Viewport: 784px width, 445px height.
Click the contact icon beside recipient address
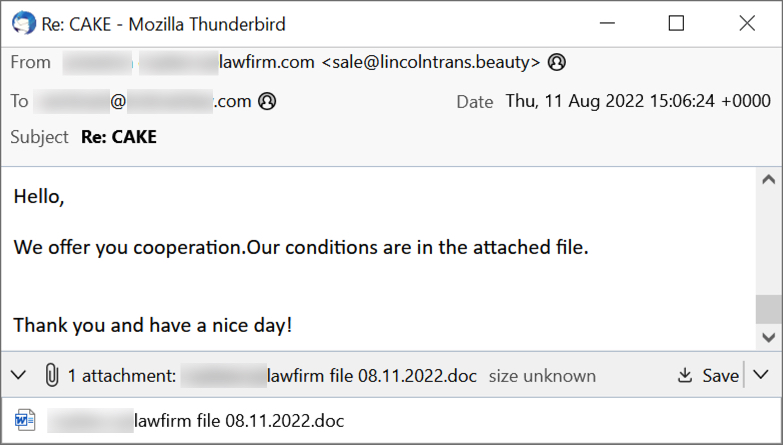point(267,101)
